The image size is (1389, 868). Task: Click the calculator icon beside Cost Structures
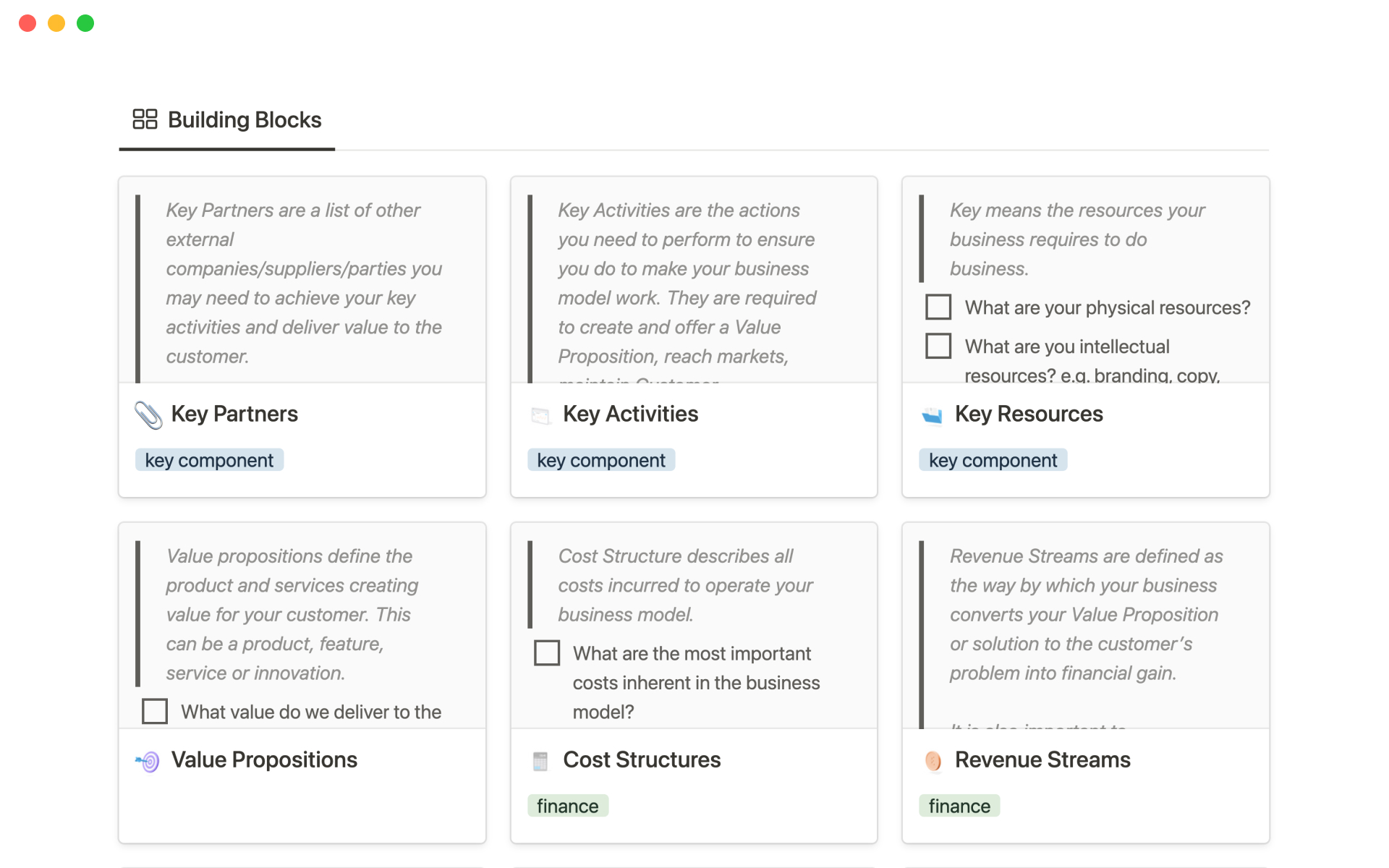(540, 761)
